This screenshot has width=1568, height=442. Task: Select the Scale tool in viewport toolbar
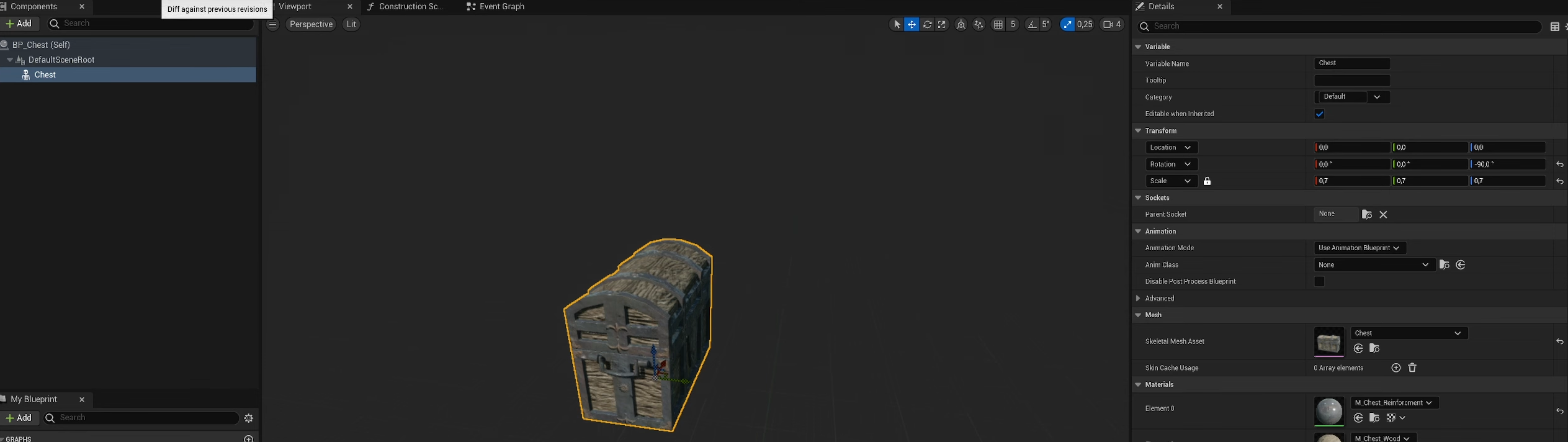(943, 24)
